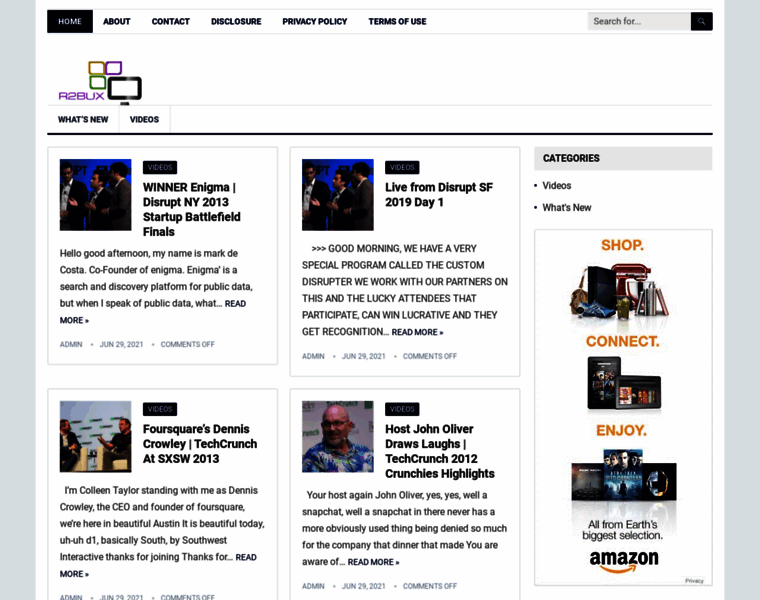Click 'JUN 29, 2021' date on John Oliver post
The image size is (760, 600).
(x=364, y=586)
